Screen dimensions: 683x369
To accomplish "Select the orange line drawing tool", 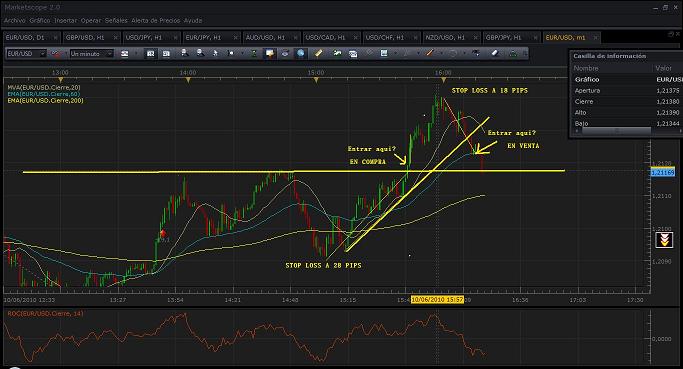I will click(429, 53).
